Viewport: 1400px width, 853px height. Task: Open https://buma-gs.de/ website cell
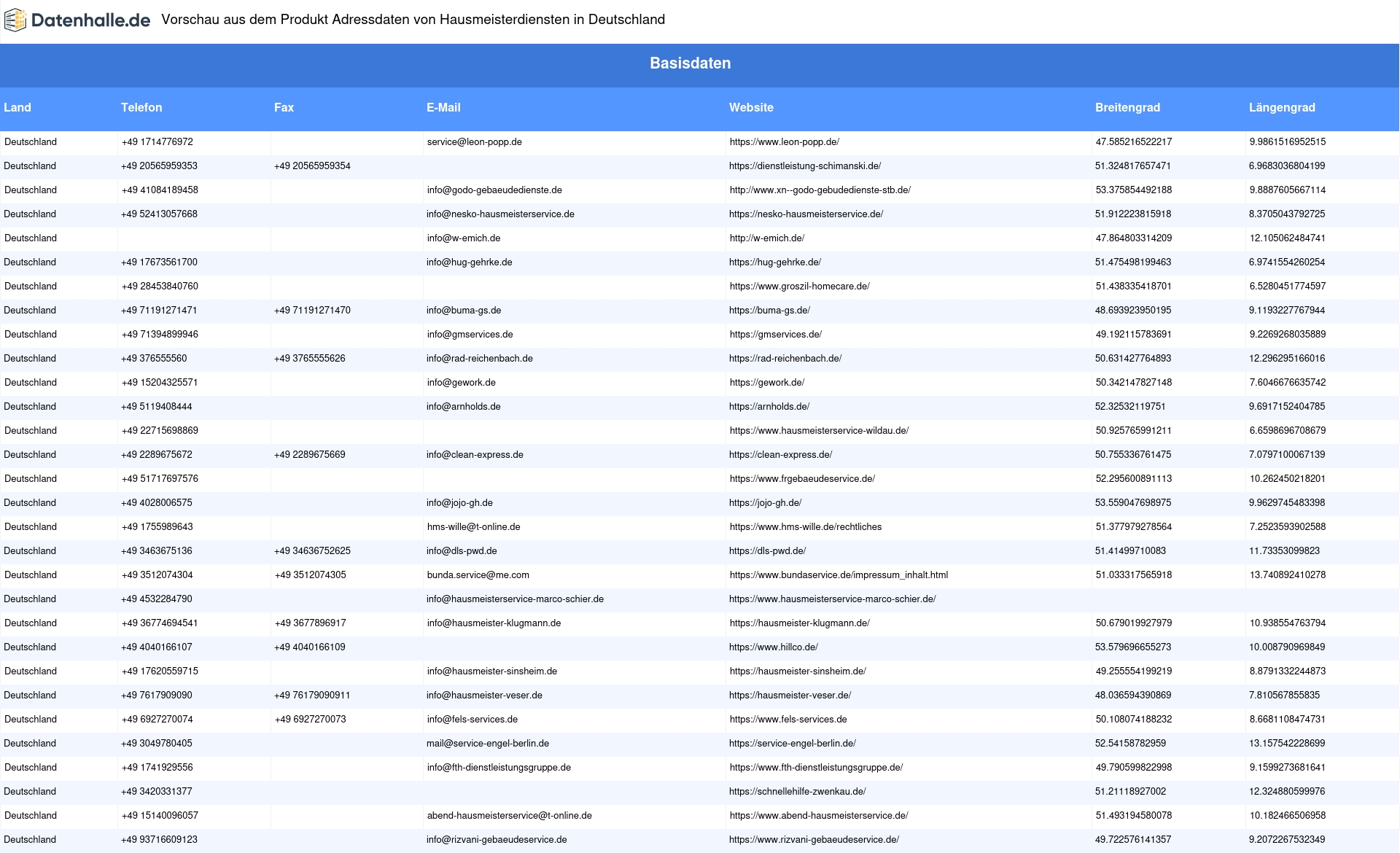(x=769, y=311)
